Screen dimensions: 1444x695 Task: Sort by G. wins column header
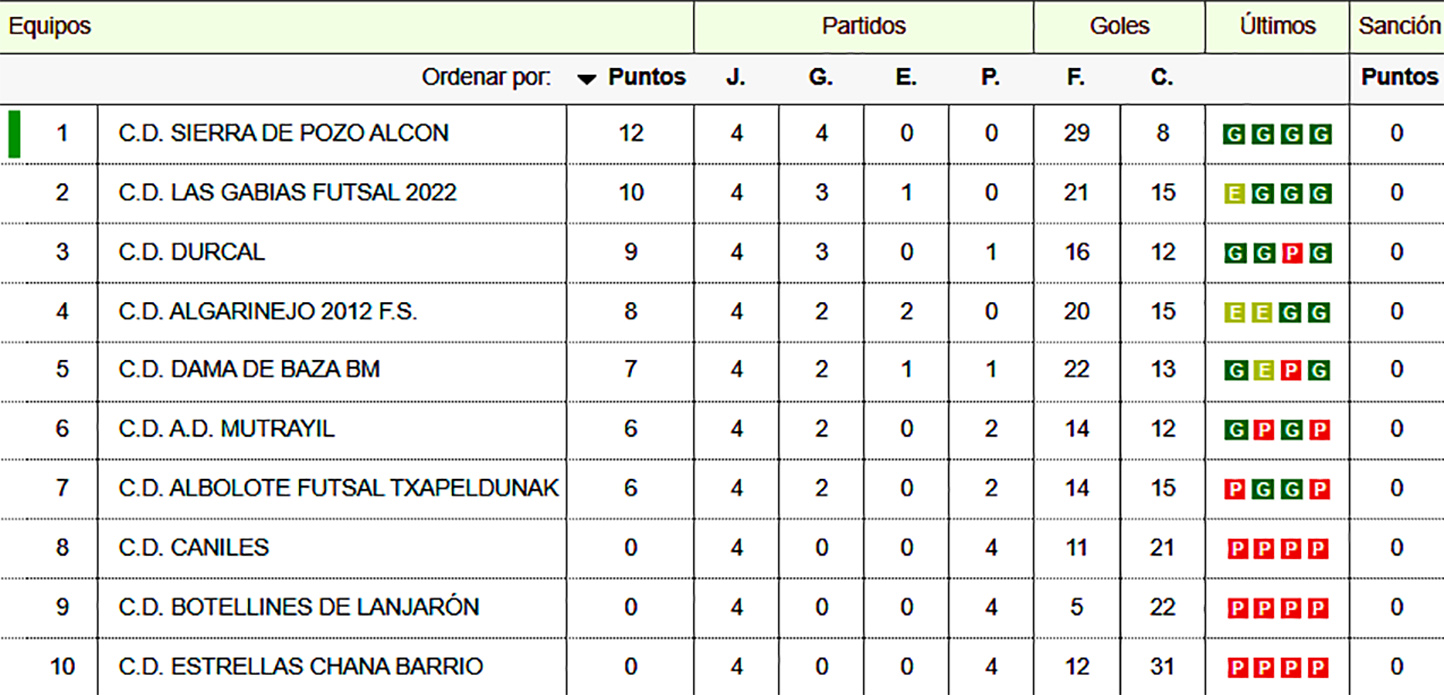(x=821, y=78)
